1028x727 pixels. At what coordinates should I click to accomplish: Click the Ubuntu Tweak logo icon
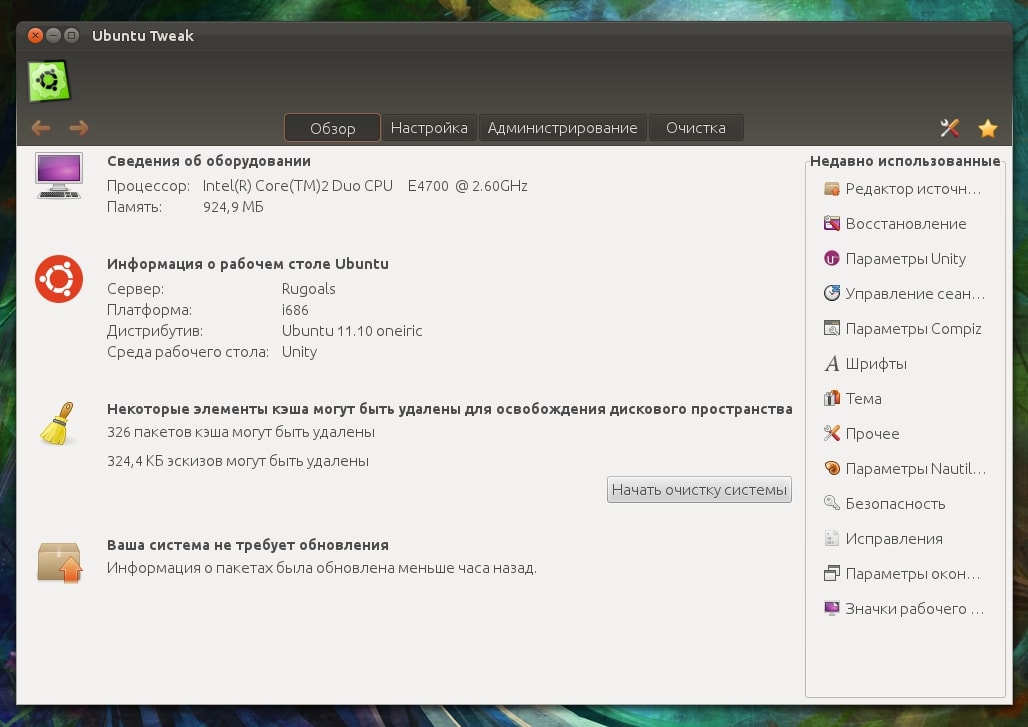pos(49,81)
